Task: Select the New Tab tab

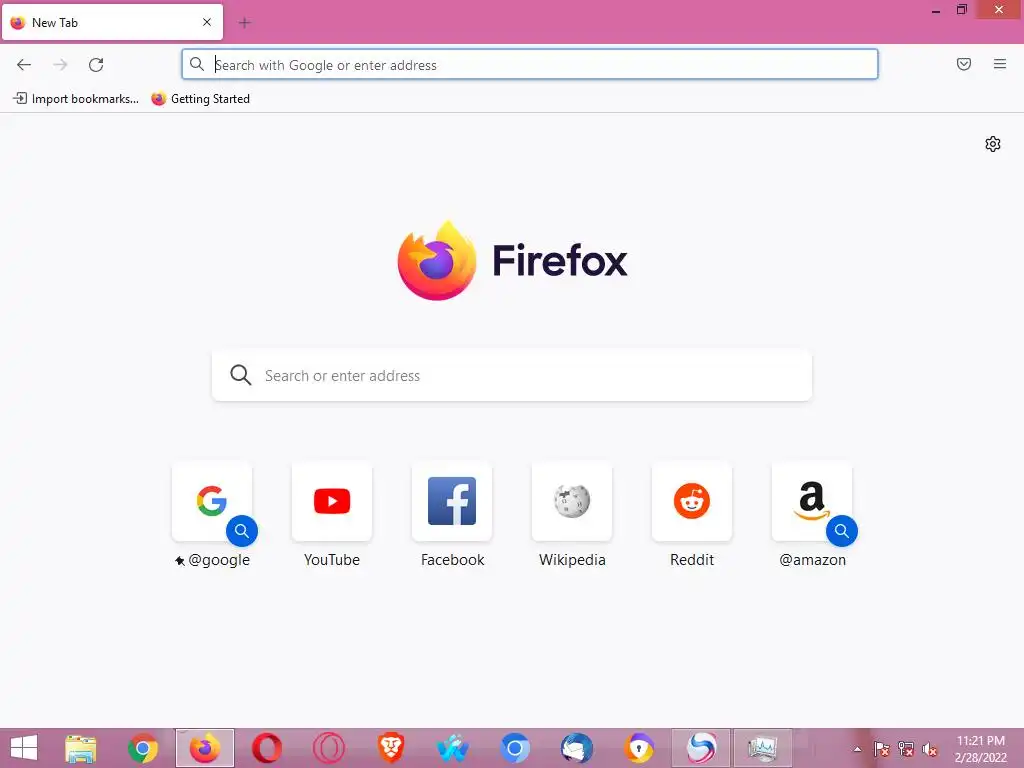Action: (112, 23)
